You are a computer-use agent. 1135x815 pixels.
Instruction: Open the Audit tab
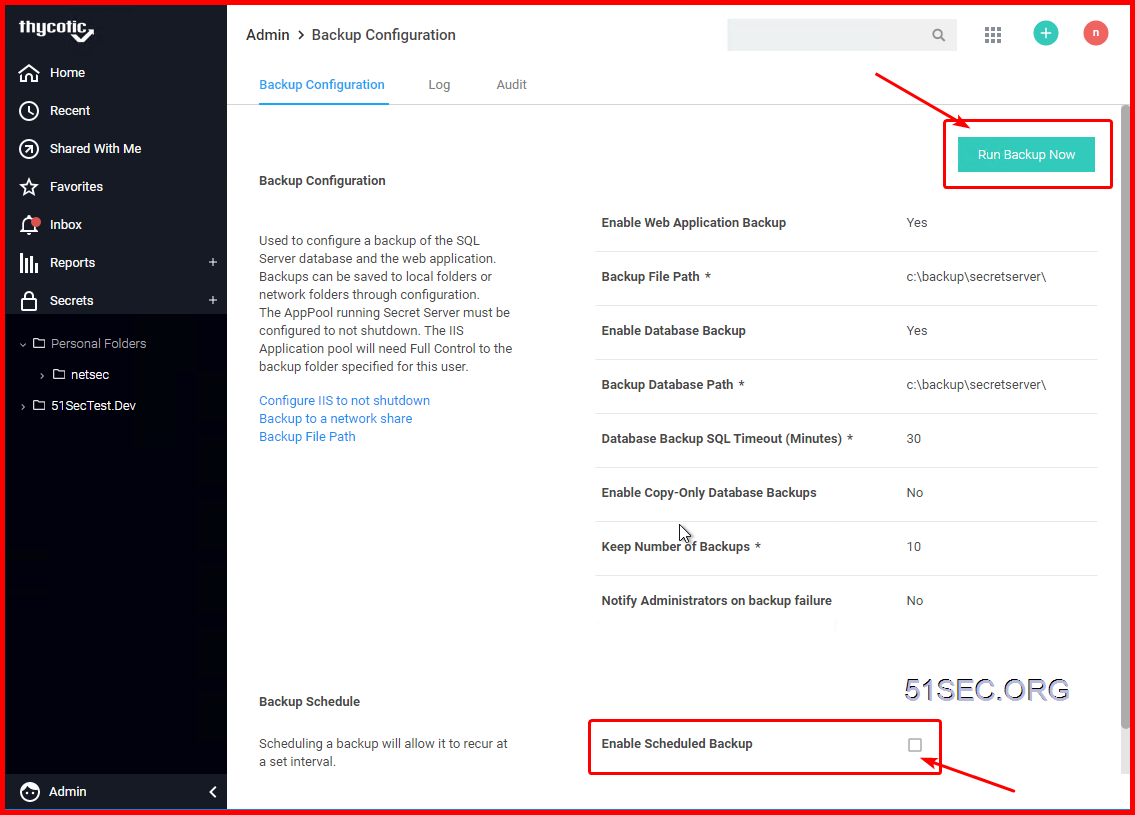point(511,85)
